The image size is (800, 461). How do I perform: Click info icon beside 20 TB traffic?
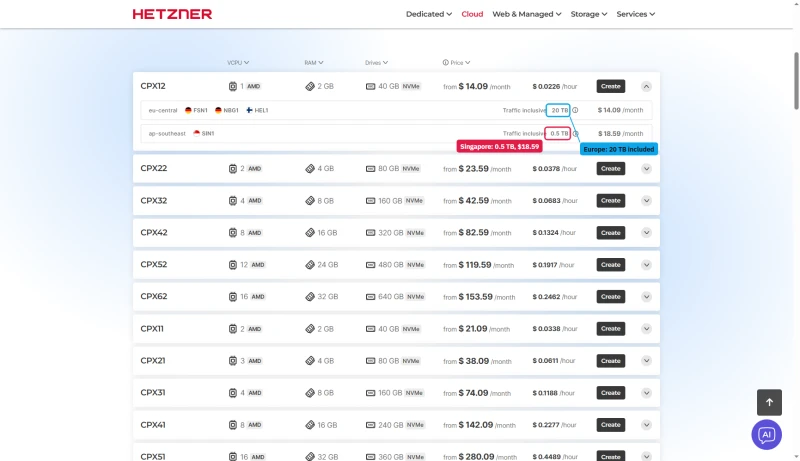[575, 110]
